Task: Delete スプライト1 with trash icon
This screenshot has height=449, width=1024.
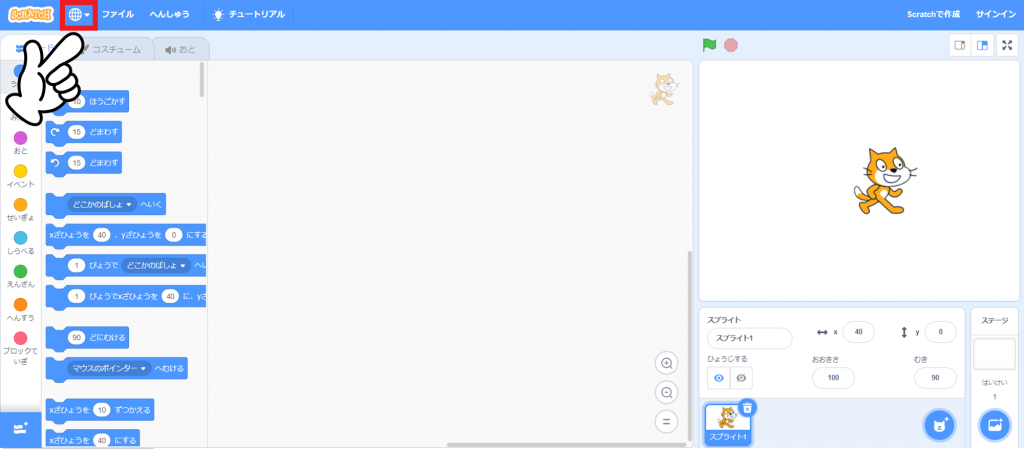Action: tap(748, 408)
